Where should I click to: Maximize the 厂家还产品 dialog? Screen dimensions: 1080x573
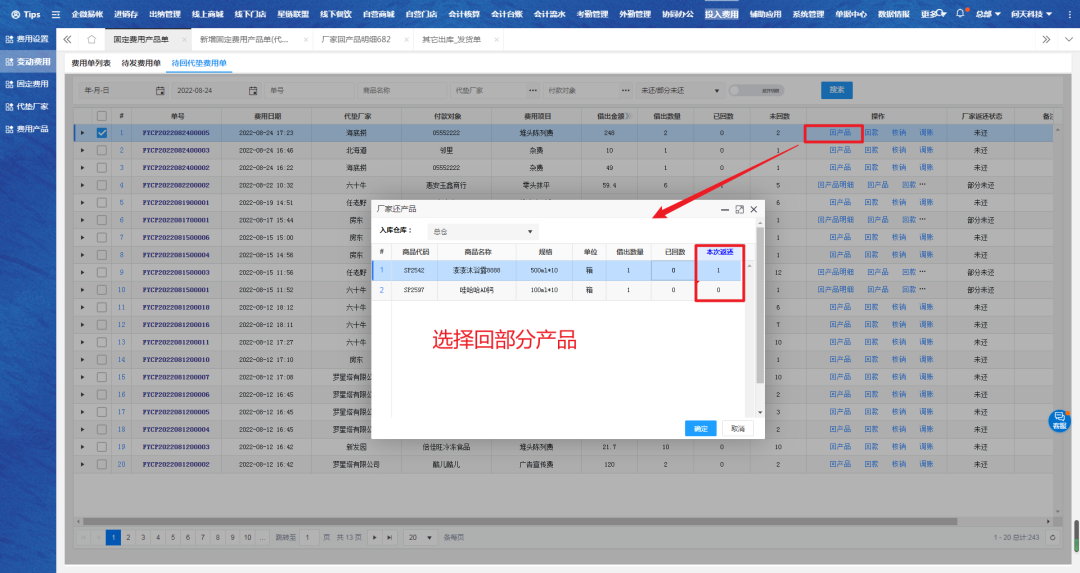pos(739,209)
